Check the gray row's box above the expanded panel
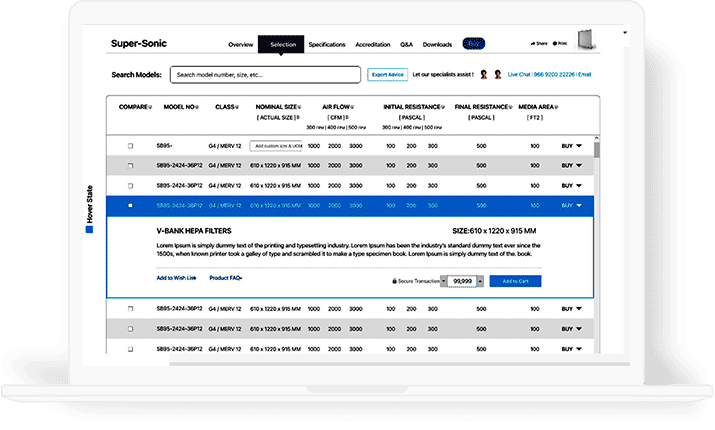Screen dimensions: 715x430 tap(130, 166)
